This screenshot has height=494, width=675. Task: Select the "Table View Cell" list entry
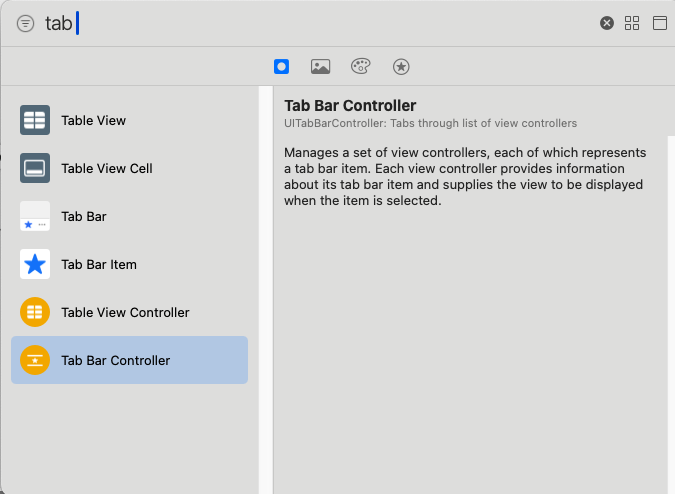(107, 168)
